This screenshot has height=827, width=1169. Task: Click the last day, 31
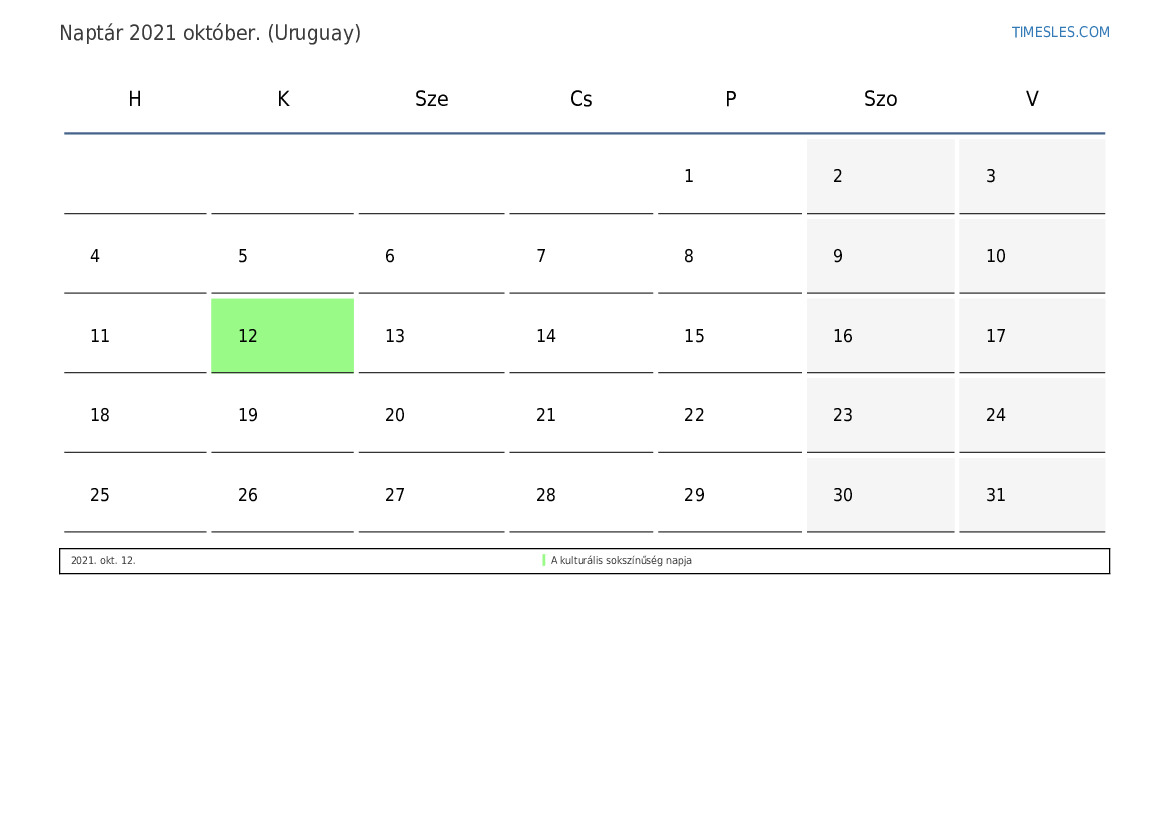[x=1032, y=495]
